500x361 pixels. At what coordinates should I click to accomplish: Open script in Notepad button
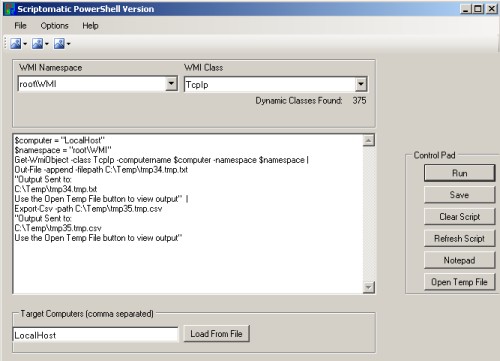pyautogui.click(x=459, y=260)
